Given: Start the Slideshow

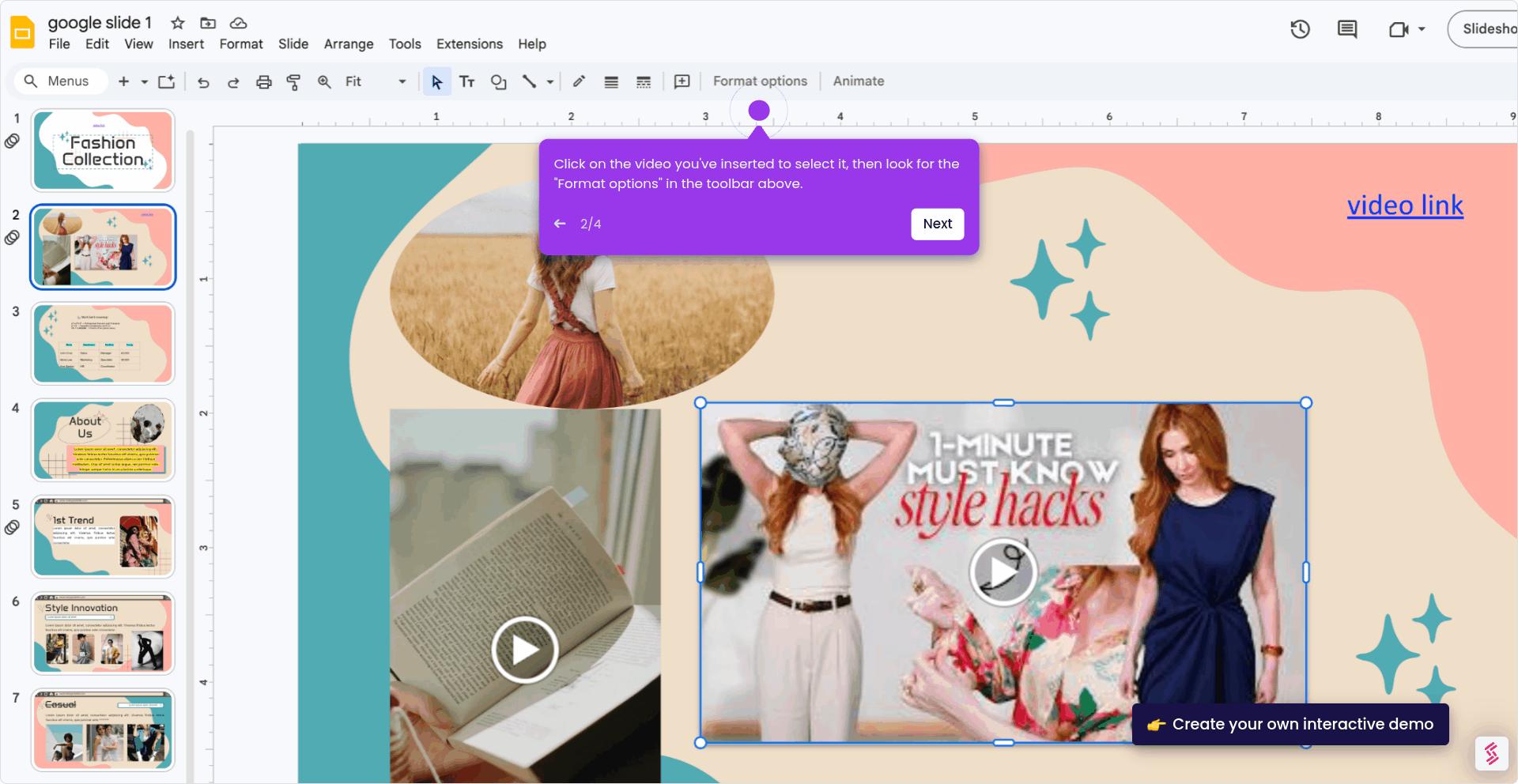Looking at the screenshot, I should coord(1484,29).
